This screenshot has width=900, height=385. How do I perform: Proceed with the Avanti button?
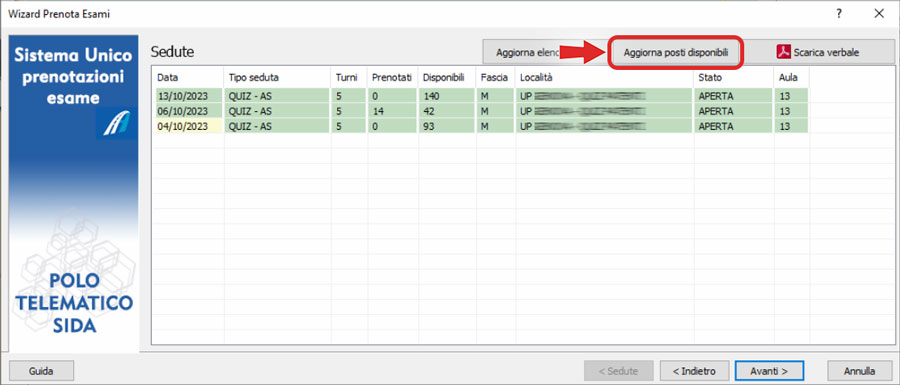pos(769,371)
